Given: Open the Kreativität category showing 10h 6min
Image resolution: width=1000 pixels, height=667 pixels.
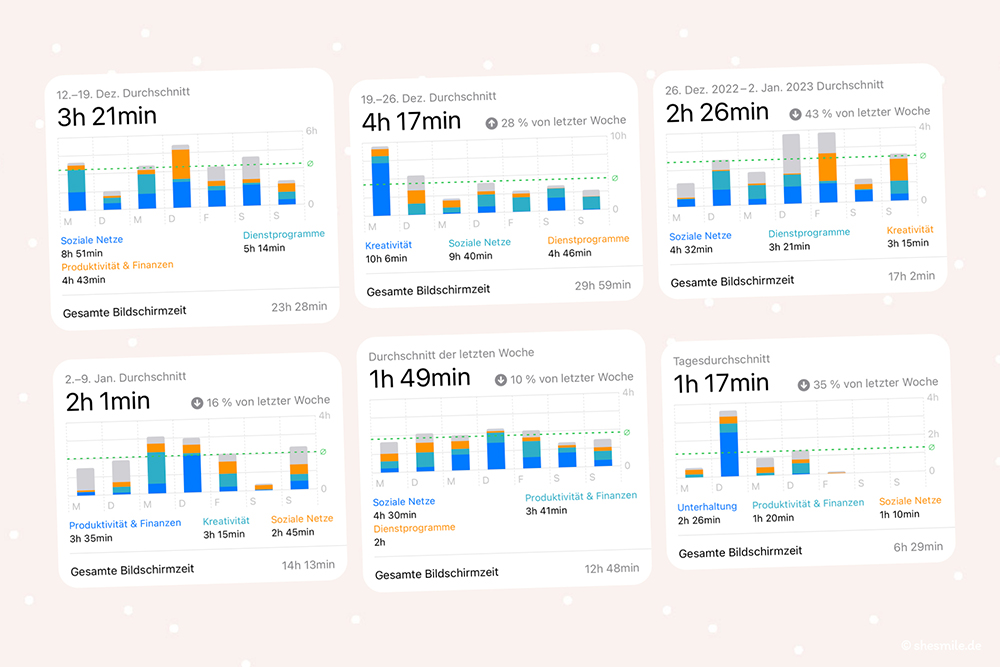Looking at the screenshot, I should click(388, 252).
